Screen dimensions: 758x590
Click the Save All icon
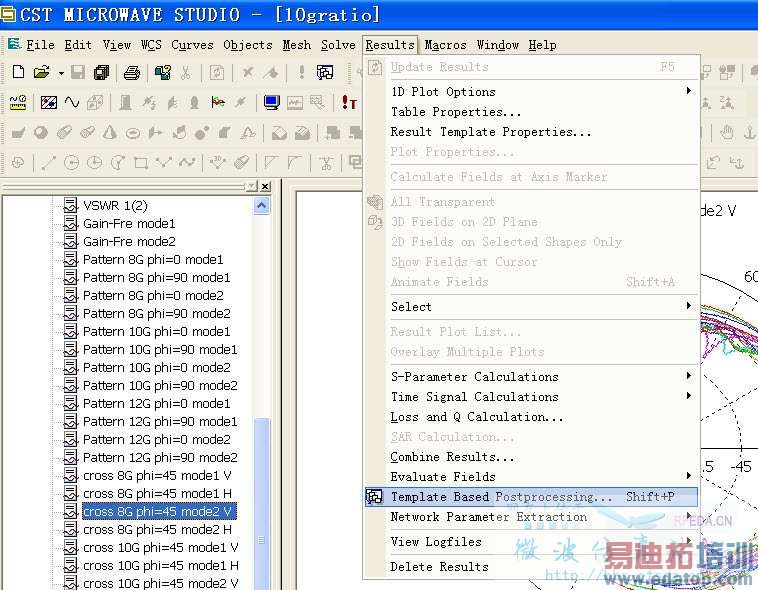pos(102,72)
